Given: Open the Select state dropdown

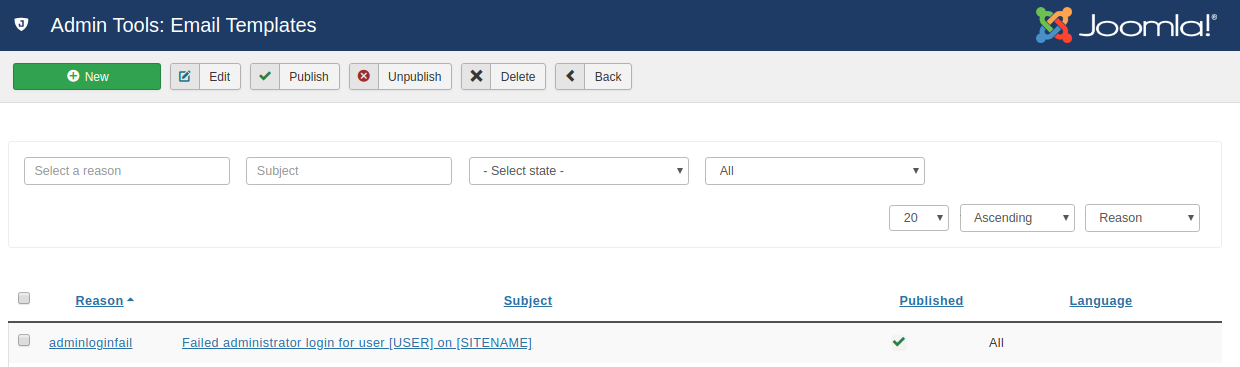Looking at the screenshot, I should click(x=579, y=171).
